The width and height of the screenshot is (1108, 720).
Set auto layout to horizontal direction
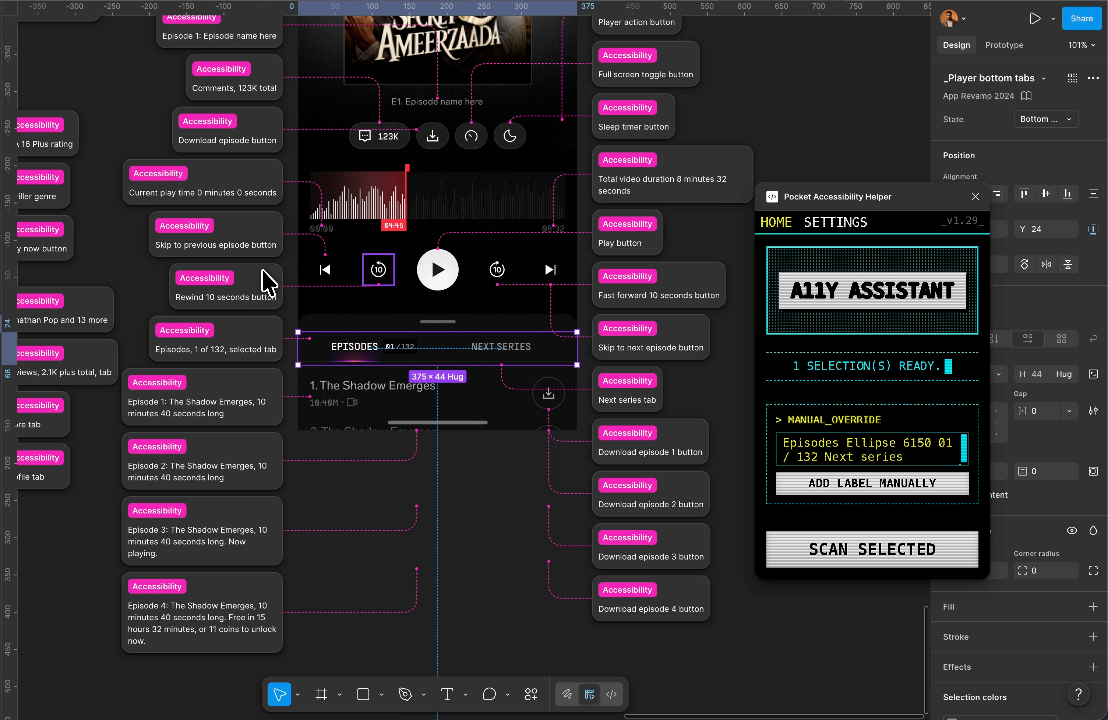click(x=1027, y=339)
